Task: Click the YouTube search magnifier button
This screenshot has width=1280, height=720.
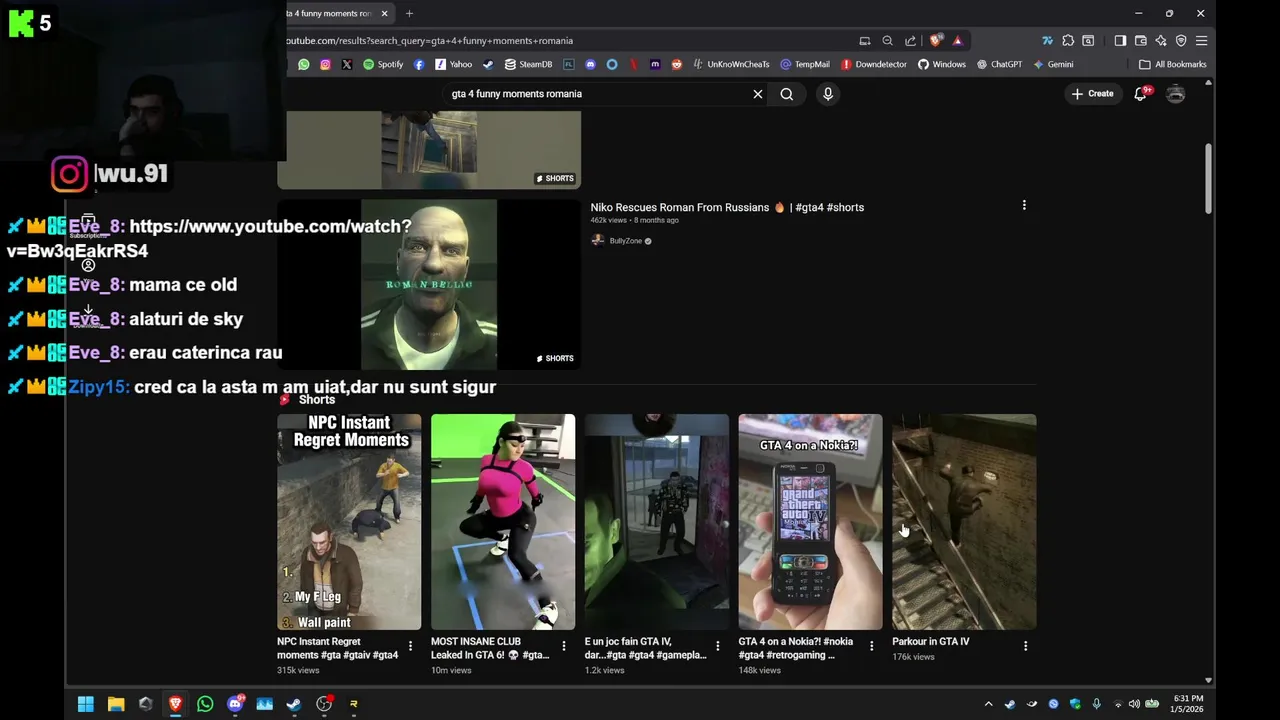Action: [x=787, y=94]
